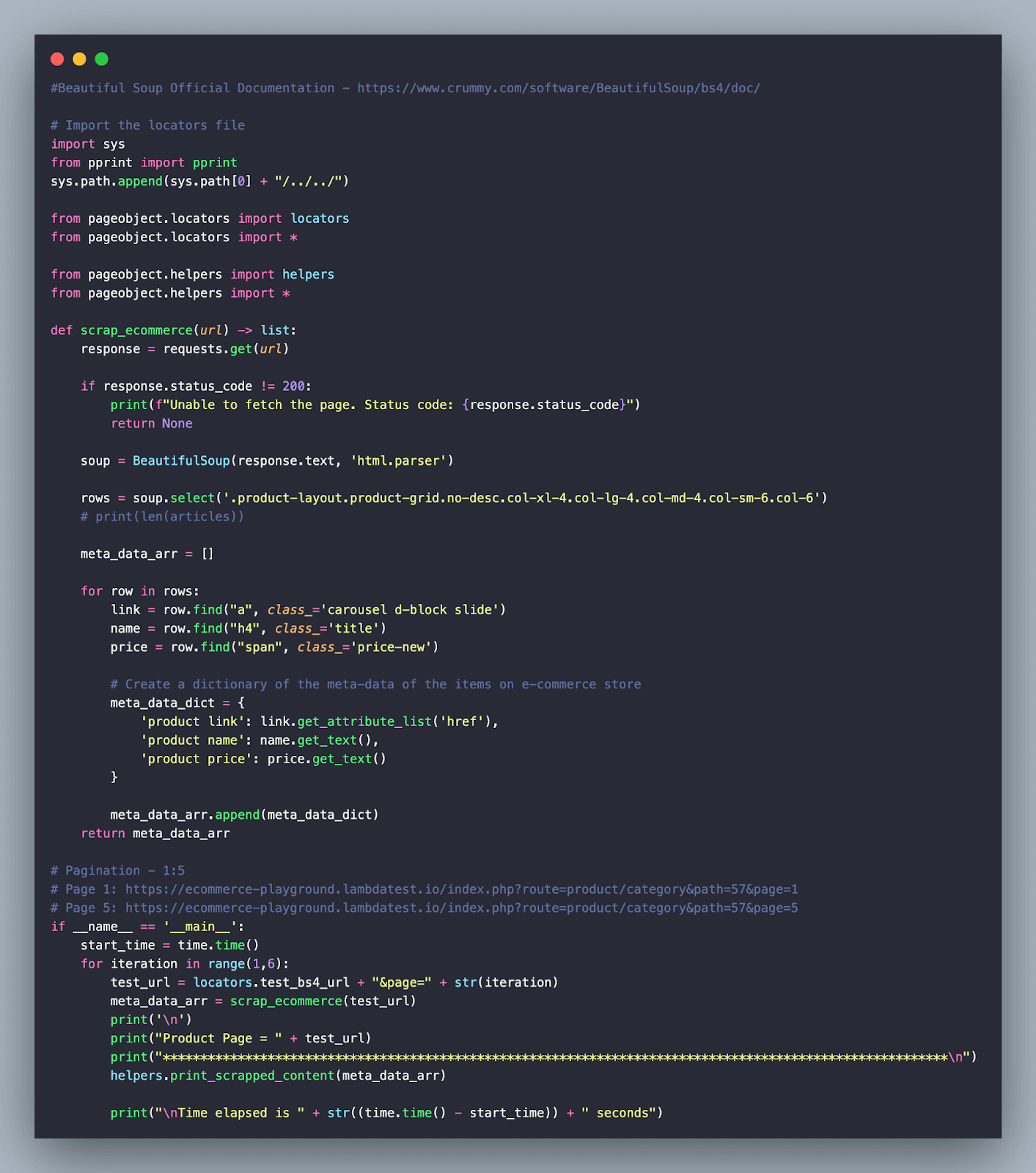
Task: Click the 'test_url = locators.test_bs4_url' line
Action: [334, 983]
